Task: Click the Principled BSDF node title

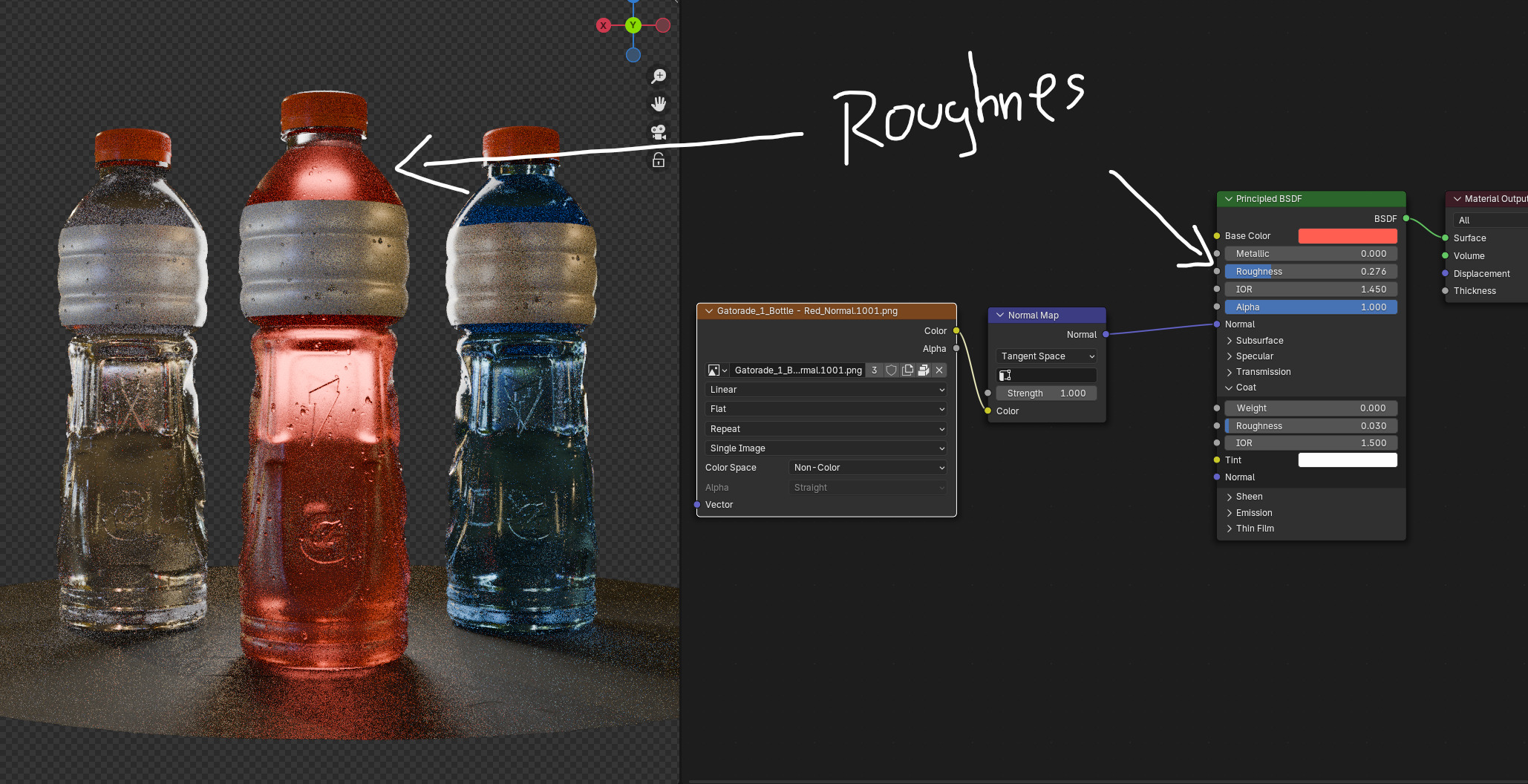Action: pos(1269,199)
